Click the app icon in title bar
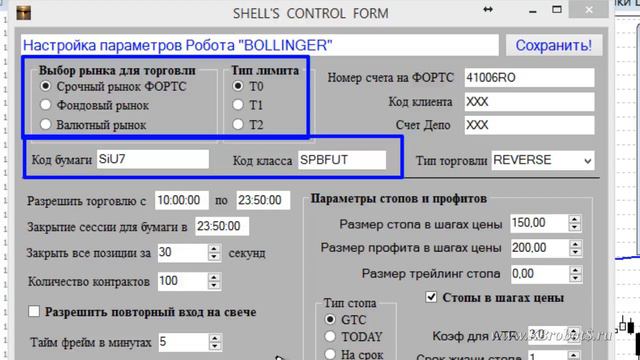This screenshot has width=640, height=360. coord(24,13)
